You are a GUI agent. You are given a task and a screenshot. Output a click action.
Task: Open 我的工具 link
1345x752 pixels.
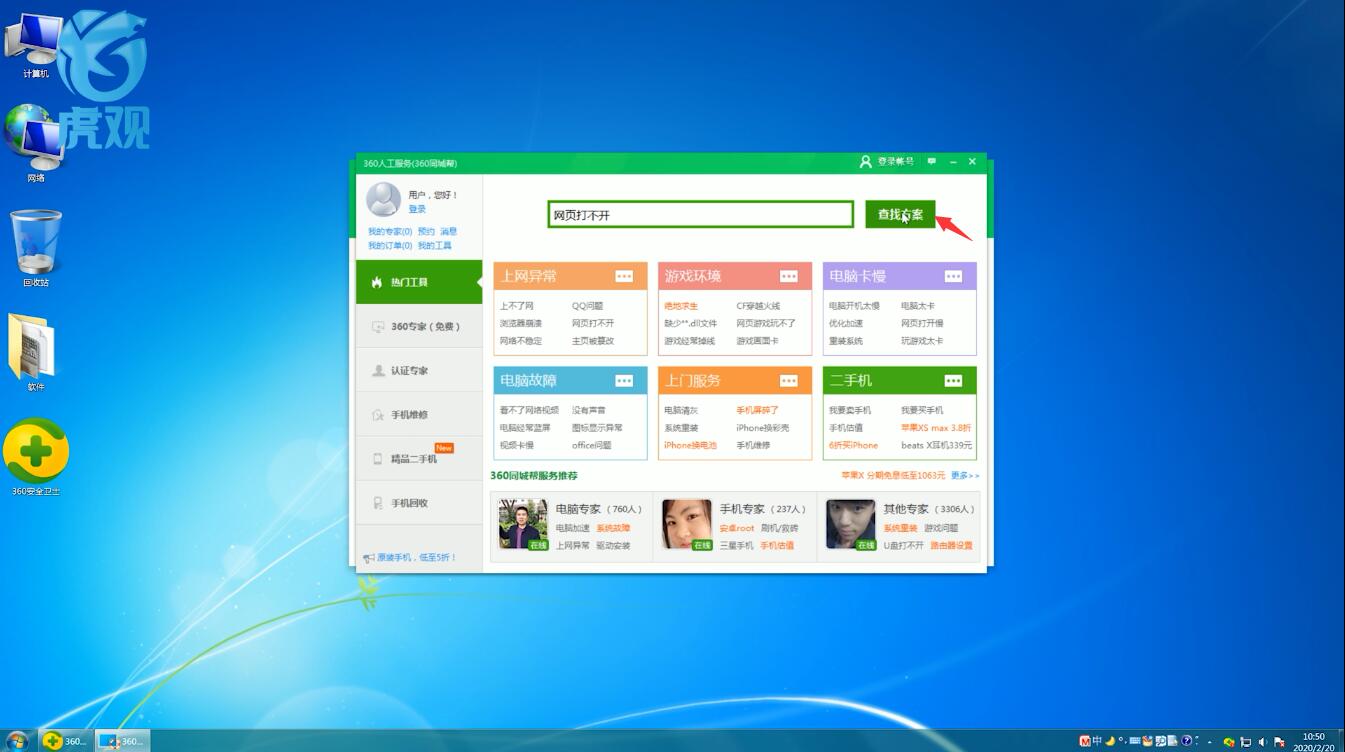tap(435, 245)
